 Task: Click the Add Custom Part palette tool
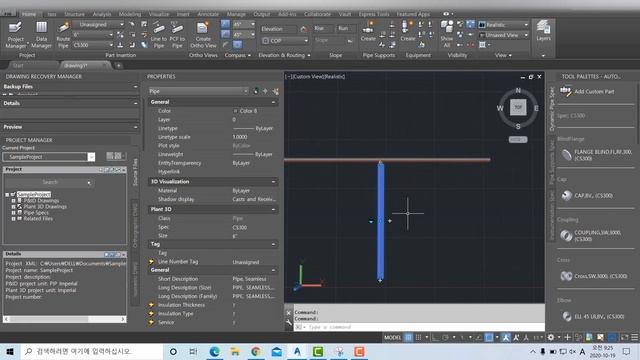pyautogui.click(x=587, y=91)
